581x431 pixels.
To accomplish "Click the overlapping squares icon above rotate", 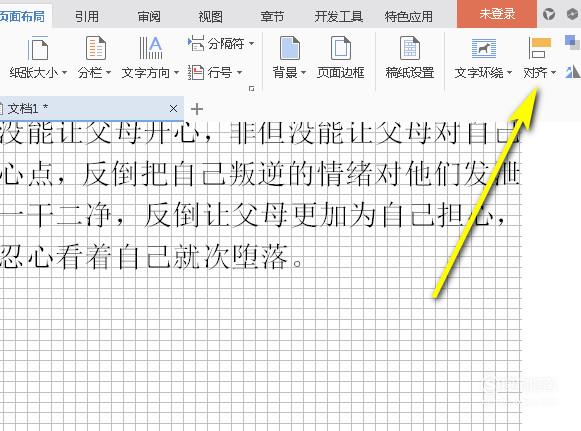I will 572,42.
